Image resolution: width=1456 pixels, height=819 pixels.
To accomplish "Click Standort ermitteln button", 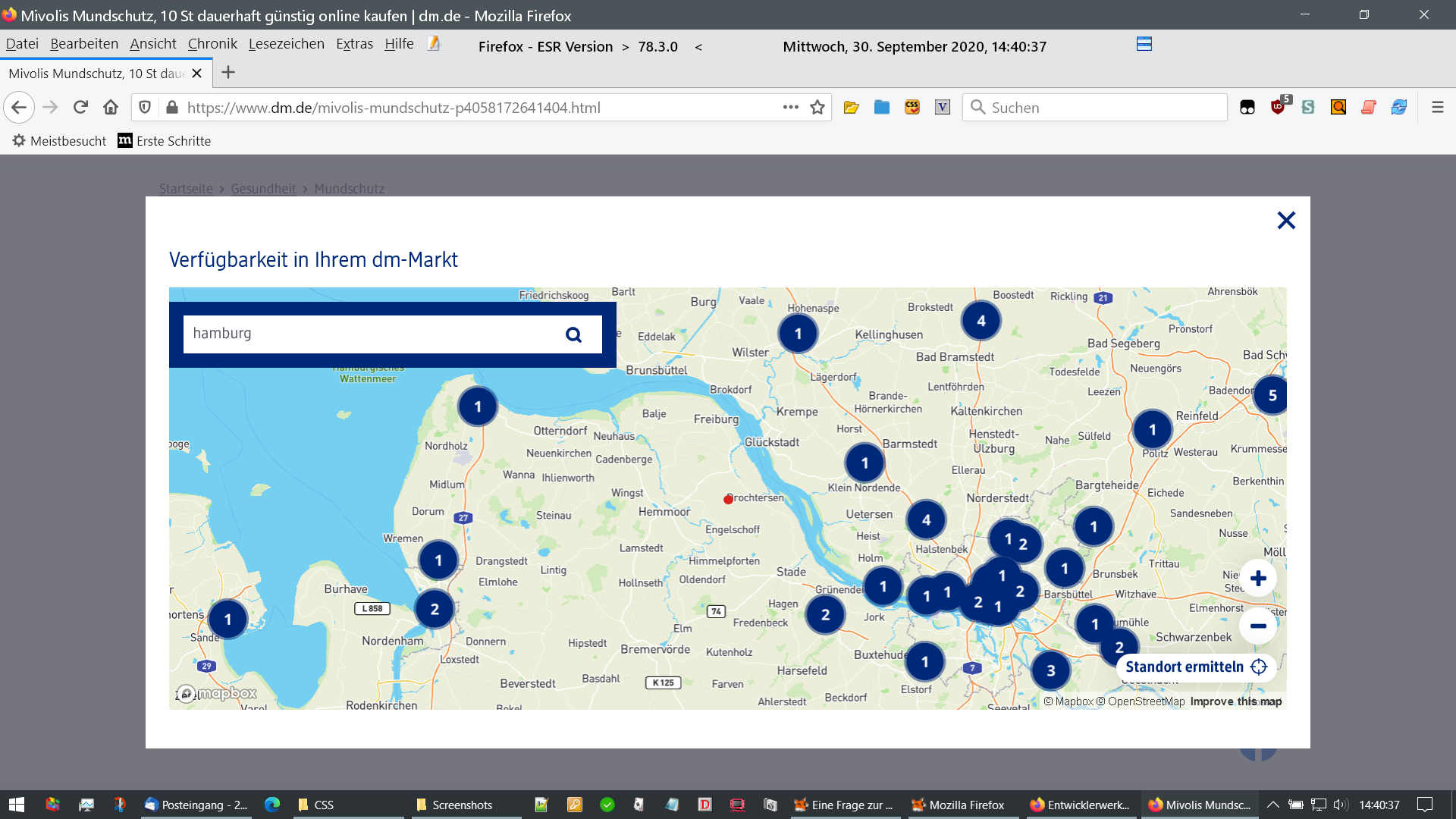I will pos(1196,667).
